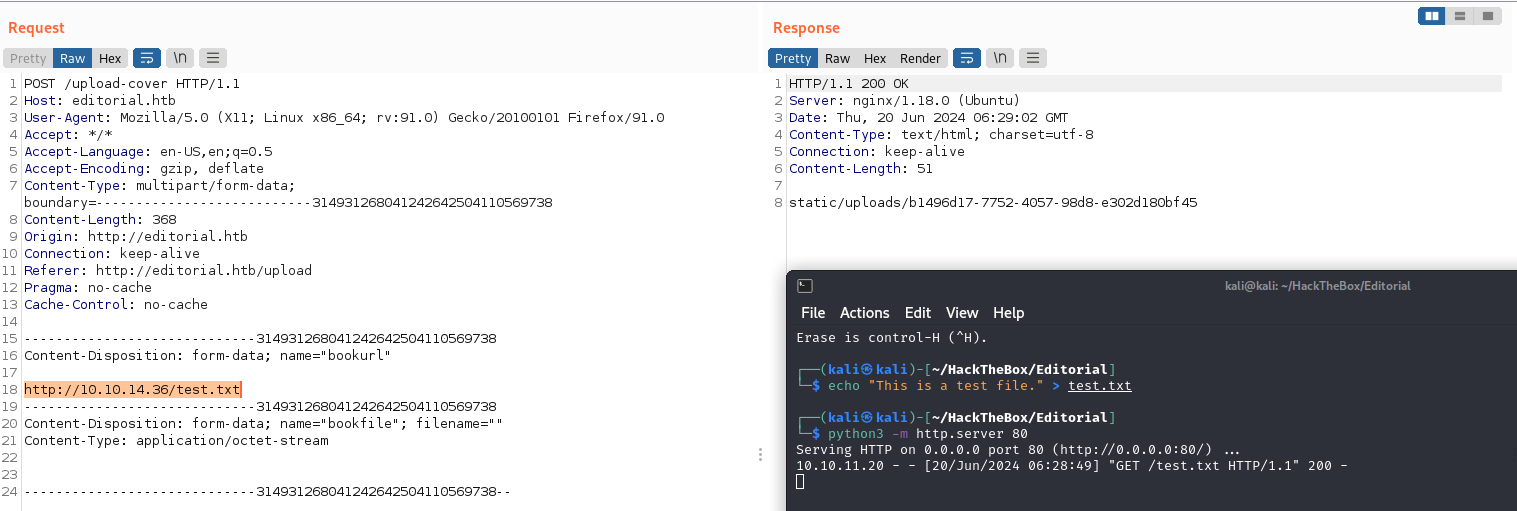Open Response panel hamburger options menu
Screen dimensions: 1517x511
(x=1033, y=58)
